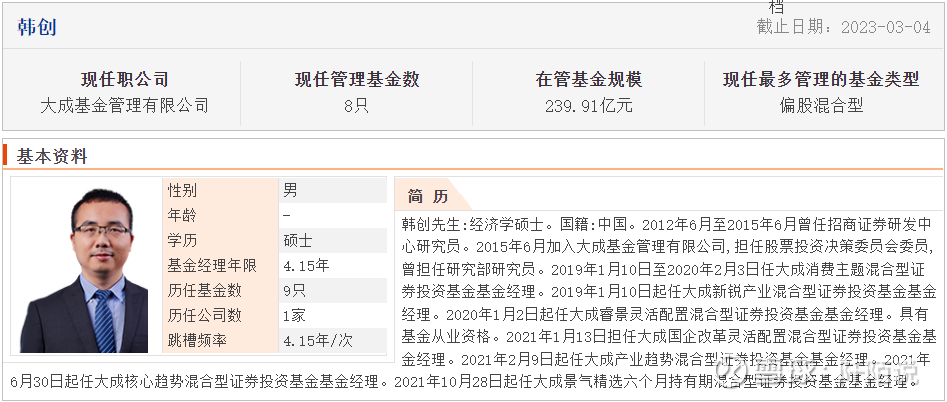Click the 现任最多管理的基金类型 heading
This screenshot has height=402, width=947.
pos(821,80)
